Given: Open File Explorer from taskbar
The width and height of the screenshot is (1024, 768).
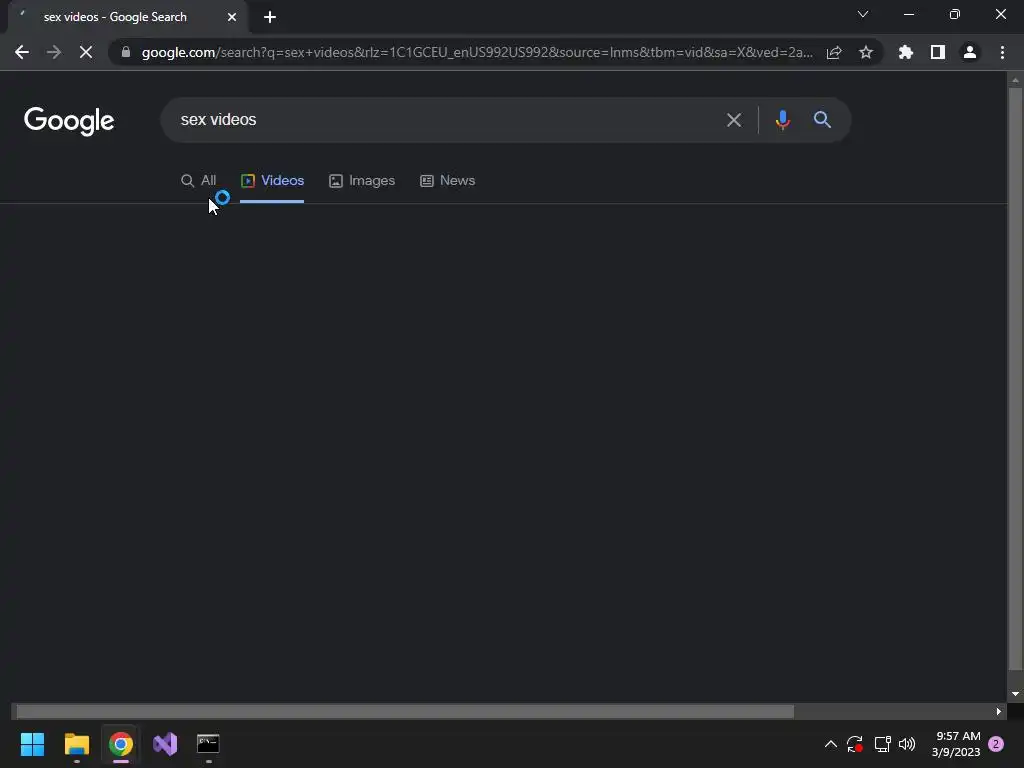Looking at the screenshot, I should pos(77,744).
